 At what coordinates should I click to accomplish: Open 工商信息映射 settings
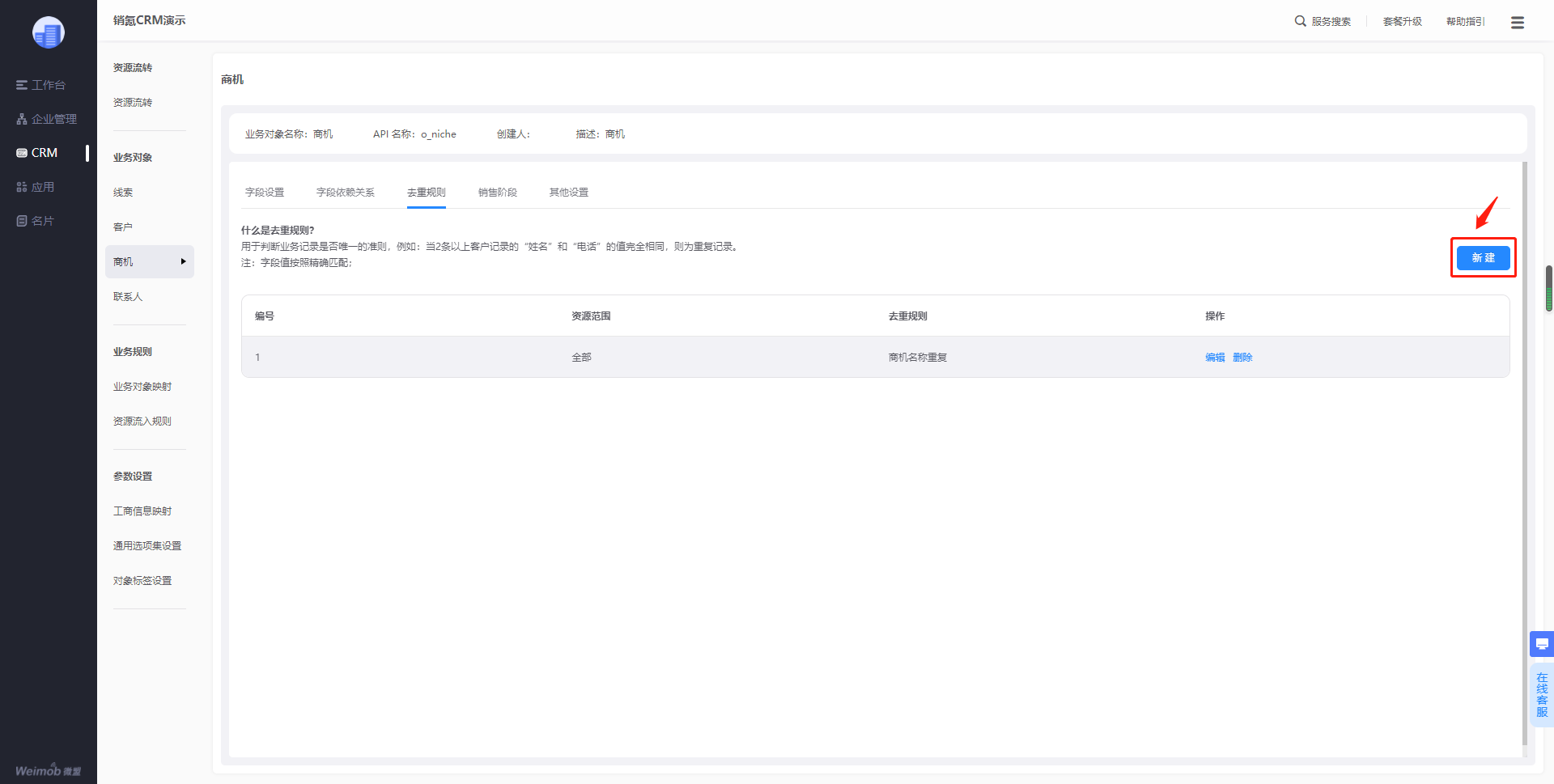(142, 511)
